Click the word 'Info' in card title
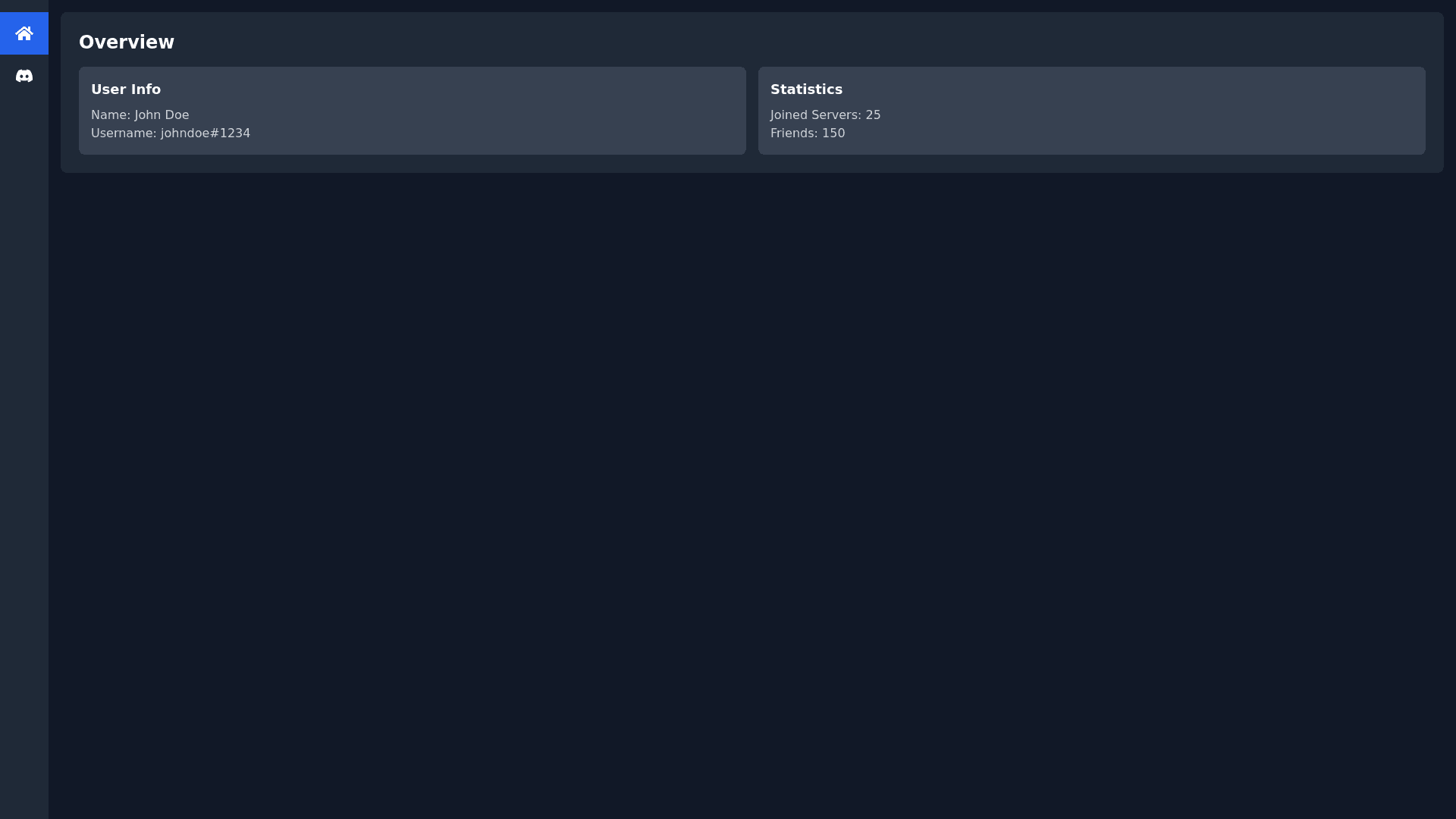1456x819 pixels. [x=146, y=89]
